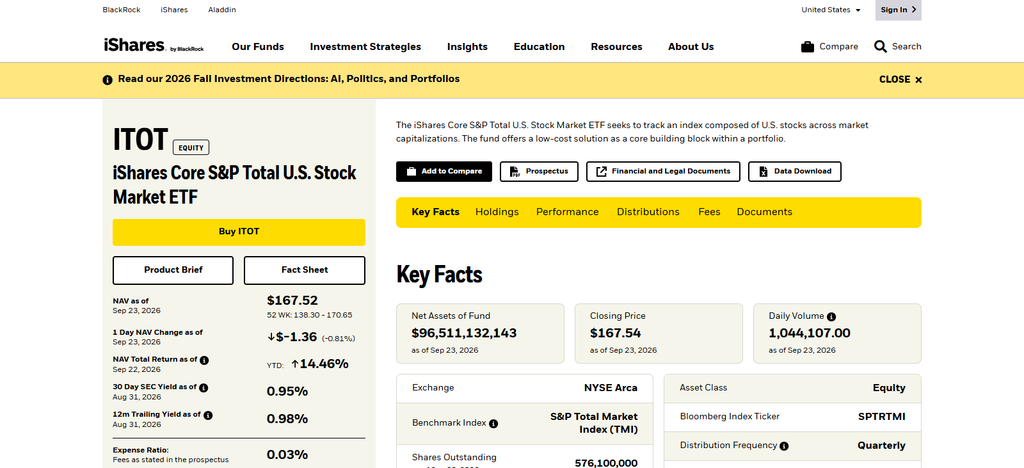Click the iShares by BlackRock logo
1024x468 pixels.
[x=153, y=46]
